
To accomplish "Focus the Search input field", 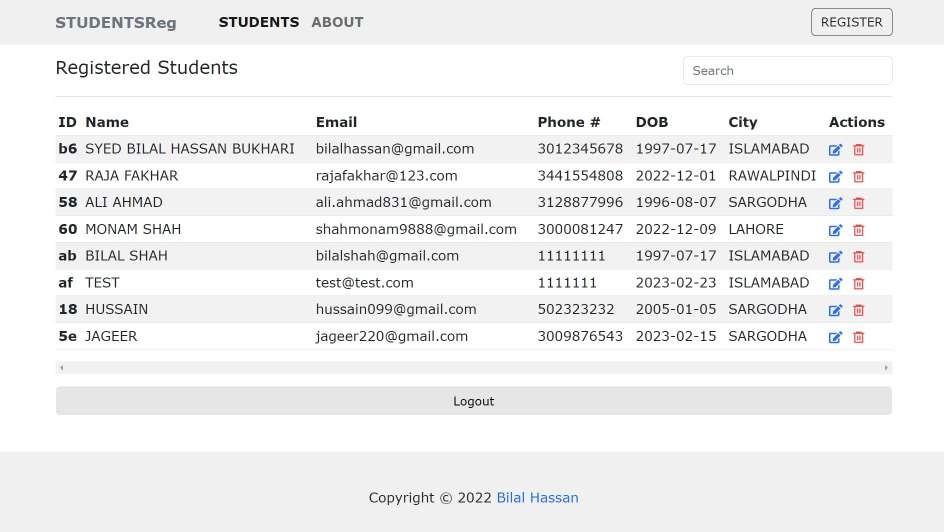I will 787,70.
